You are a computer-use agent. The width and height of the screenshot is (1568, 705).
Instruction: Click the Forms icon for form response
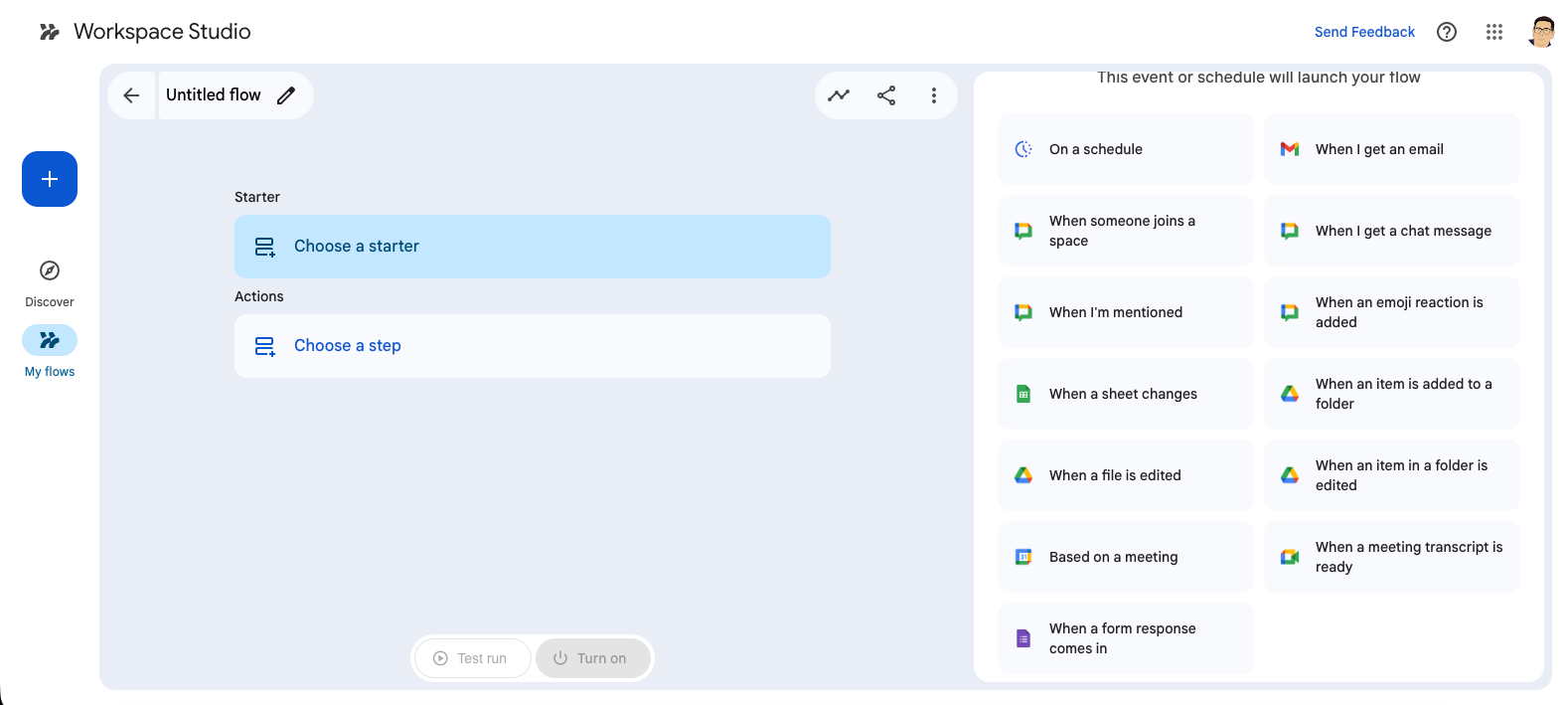click(x=1023, y=638)
